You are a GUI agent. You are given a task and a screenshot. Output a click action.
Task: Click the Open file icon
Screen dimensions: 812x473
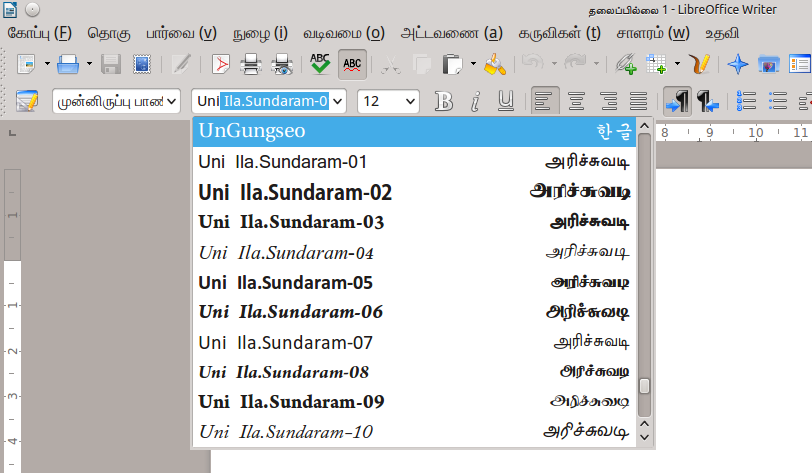click(x=68, y=64)
